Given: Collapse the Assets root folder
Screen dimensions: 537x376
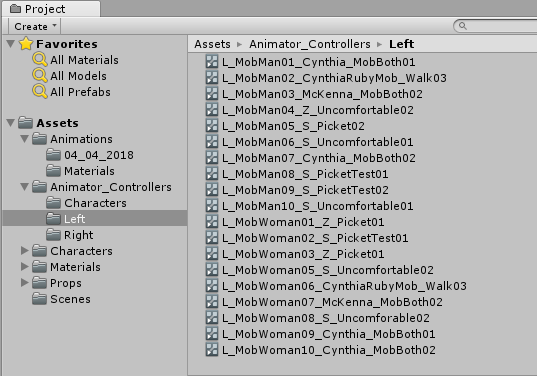Looking at the screenshot, I should (11, 123).
